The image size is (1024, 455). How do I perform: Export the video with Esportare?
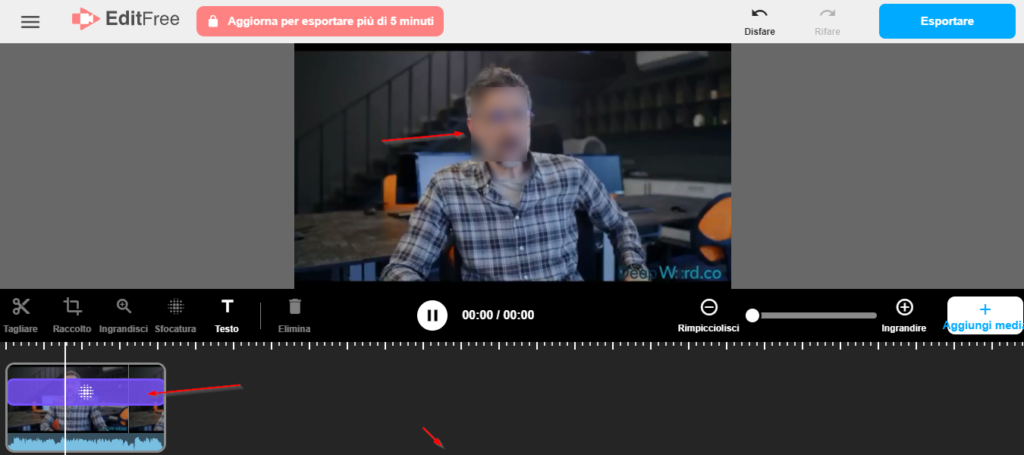(947, 22)
